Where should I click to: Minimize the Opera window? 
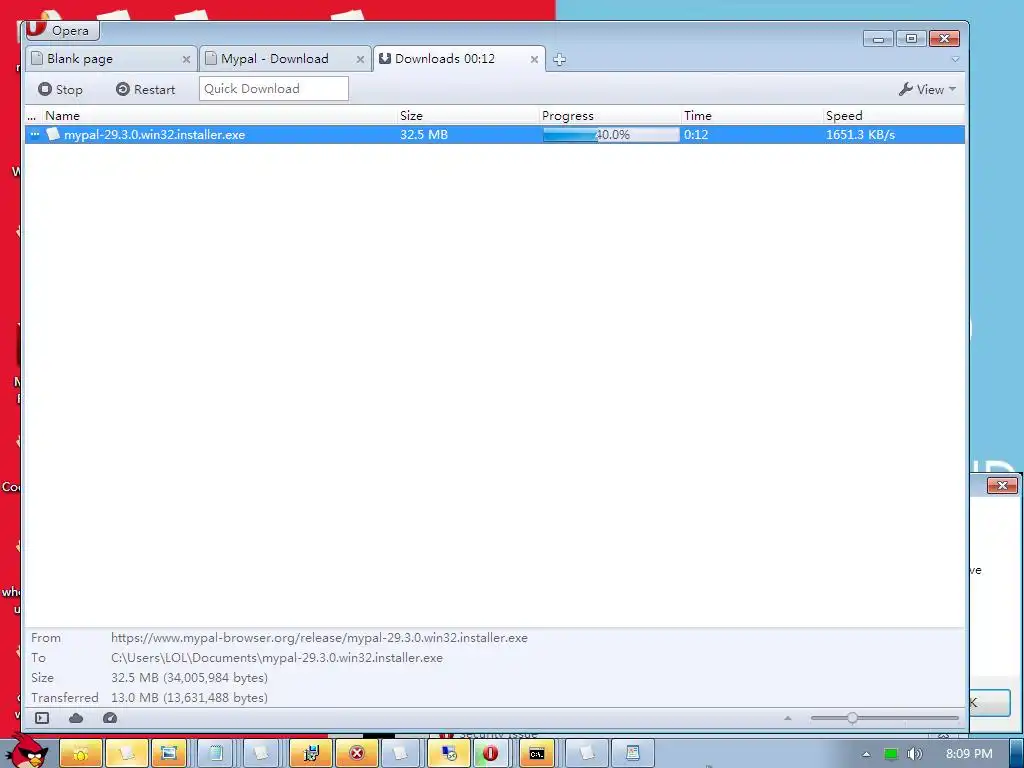click(878, 39)
